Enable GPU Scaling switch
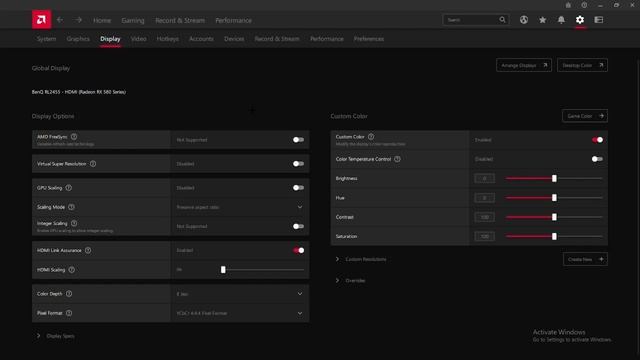640x360 pixels. pyautogui.click(x=298, y=188)
